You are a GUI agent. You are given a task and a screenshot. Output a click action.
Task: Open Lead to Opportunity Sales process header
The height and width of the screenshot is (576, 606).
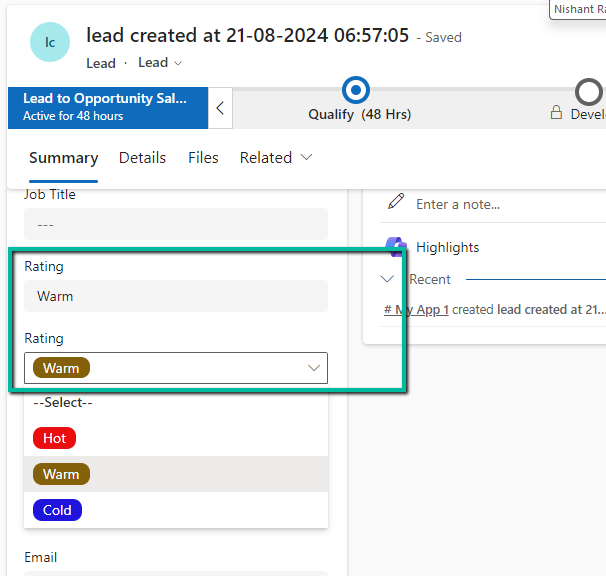108,108
